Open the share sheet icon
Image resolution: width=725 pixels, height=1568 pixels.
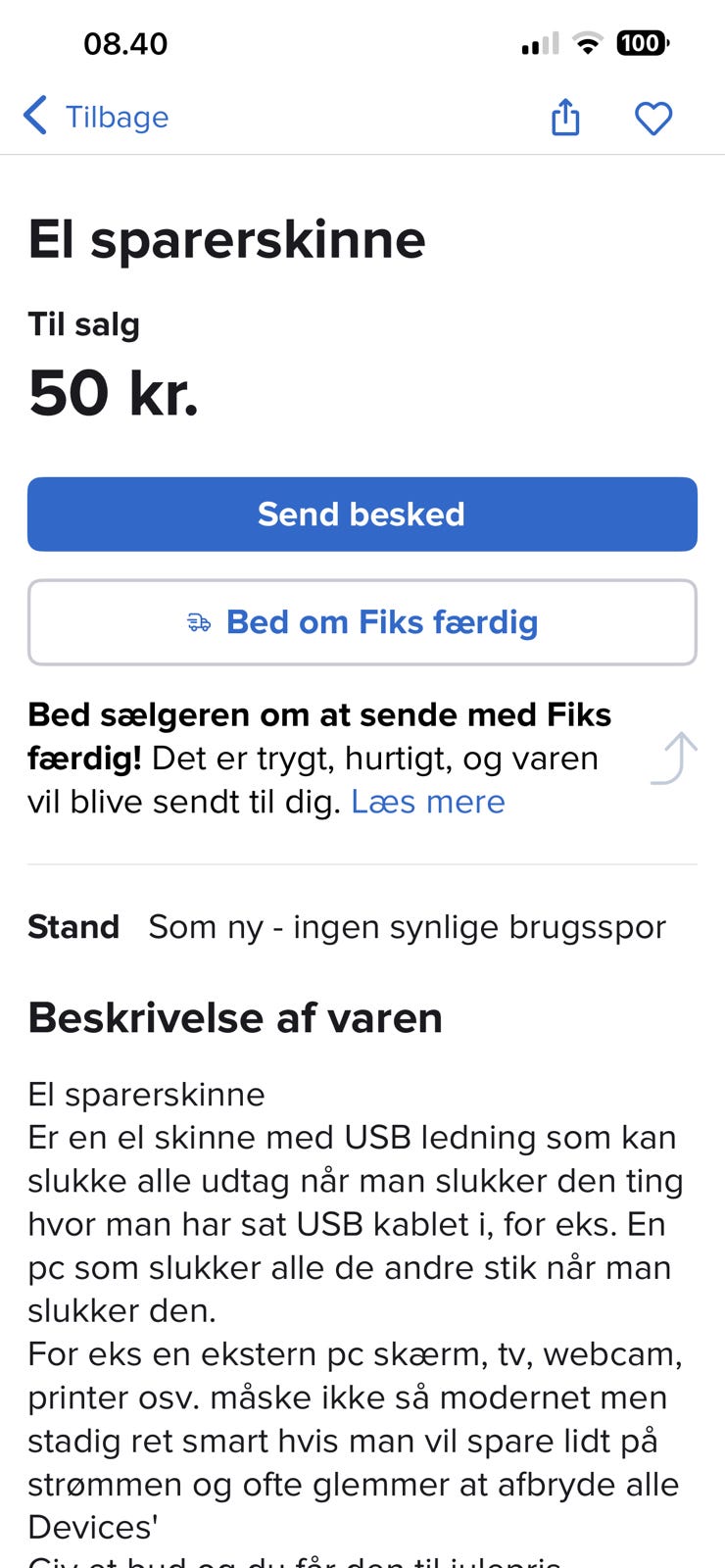pos(565,118)
